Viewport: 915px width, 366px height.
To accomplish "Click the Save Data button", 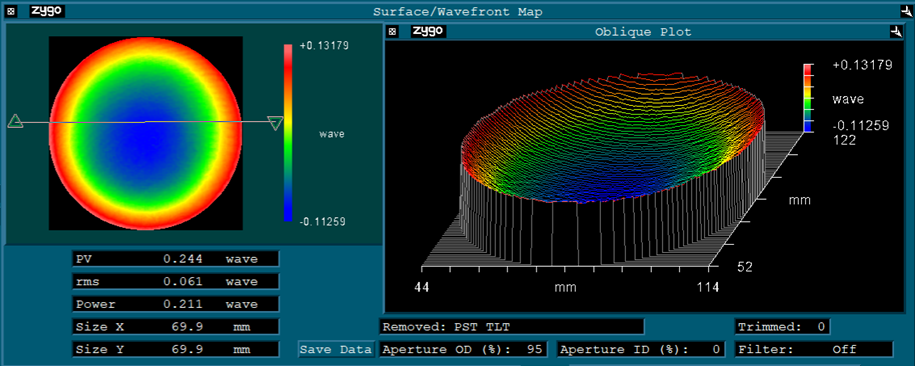I will pyautogui.click(x=336, y=349).
